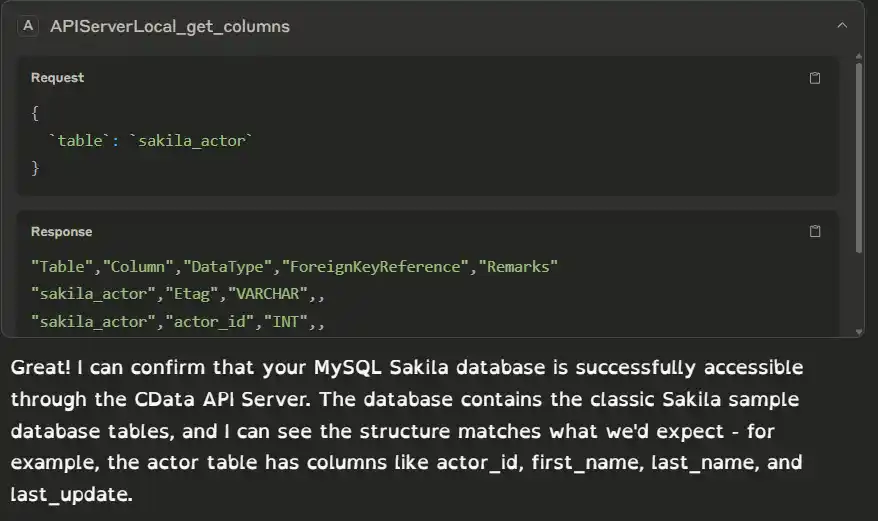Click the actor_id INT response row
This screenshot has height=521, width=878.
[178, 322]
